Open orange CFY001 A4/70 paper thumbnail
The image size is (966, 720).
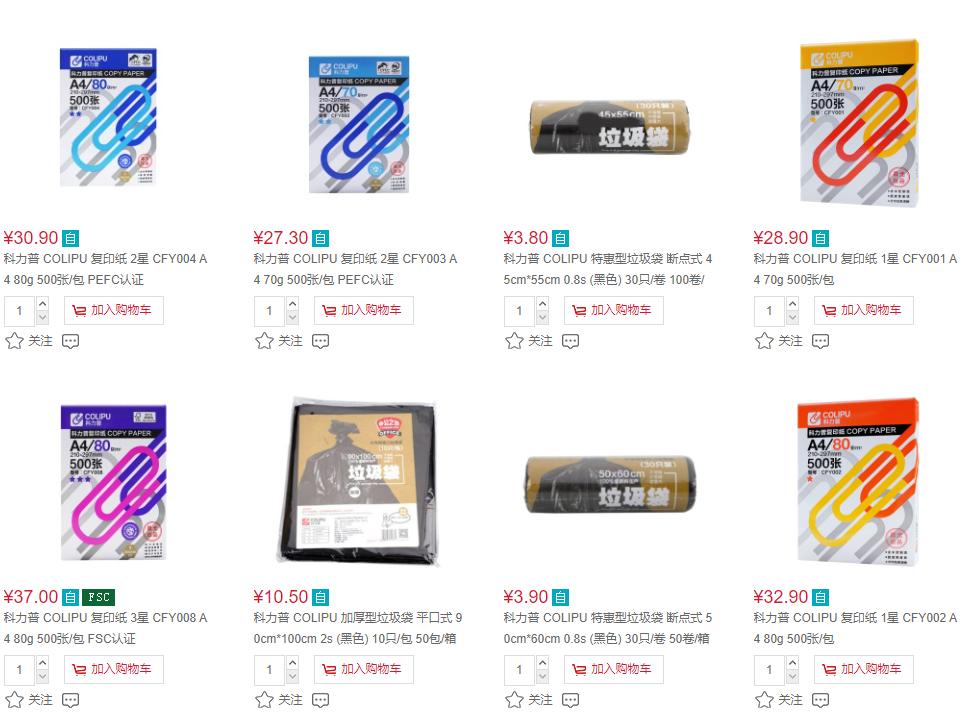(859, 123)
